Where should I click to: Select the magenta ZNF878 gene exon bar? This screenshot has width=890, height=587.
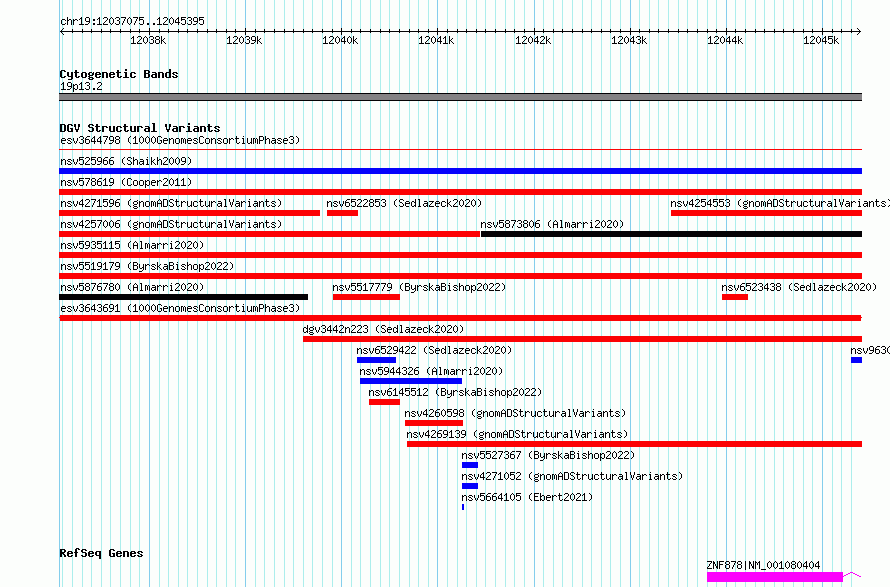(775, 577)
